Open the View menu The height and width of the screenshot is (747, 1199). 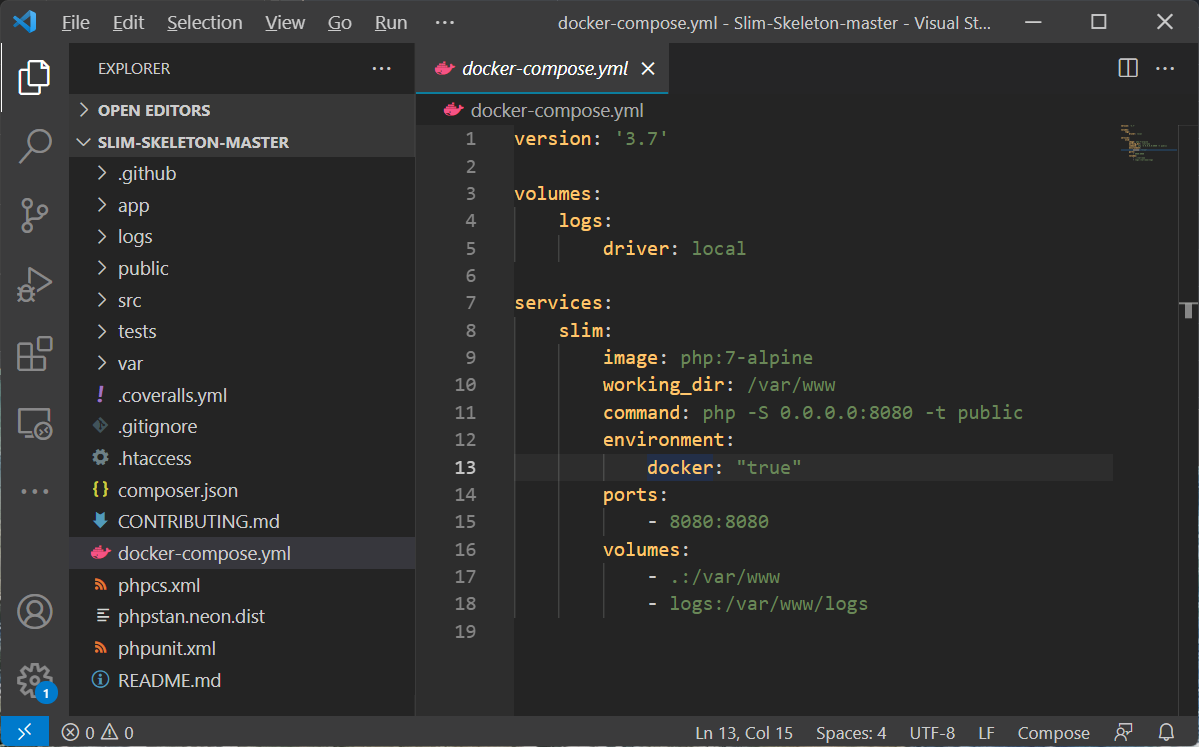(x=285, y=23)
